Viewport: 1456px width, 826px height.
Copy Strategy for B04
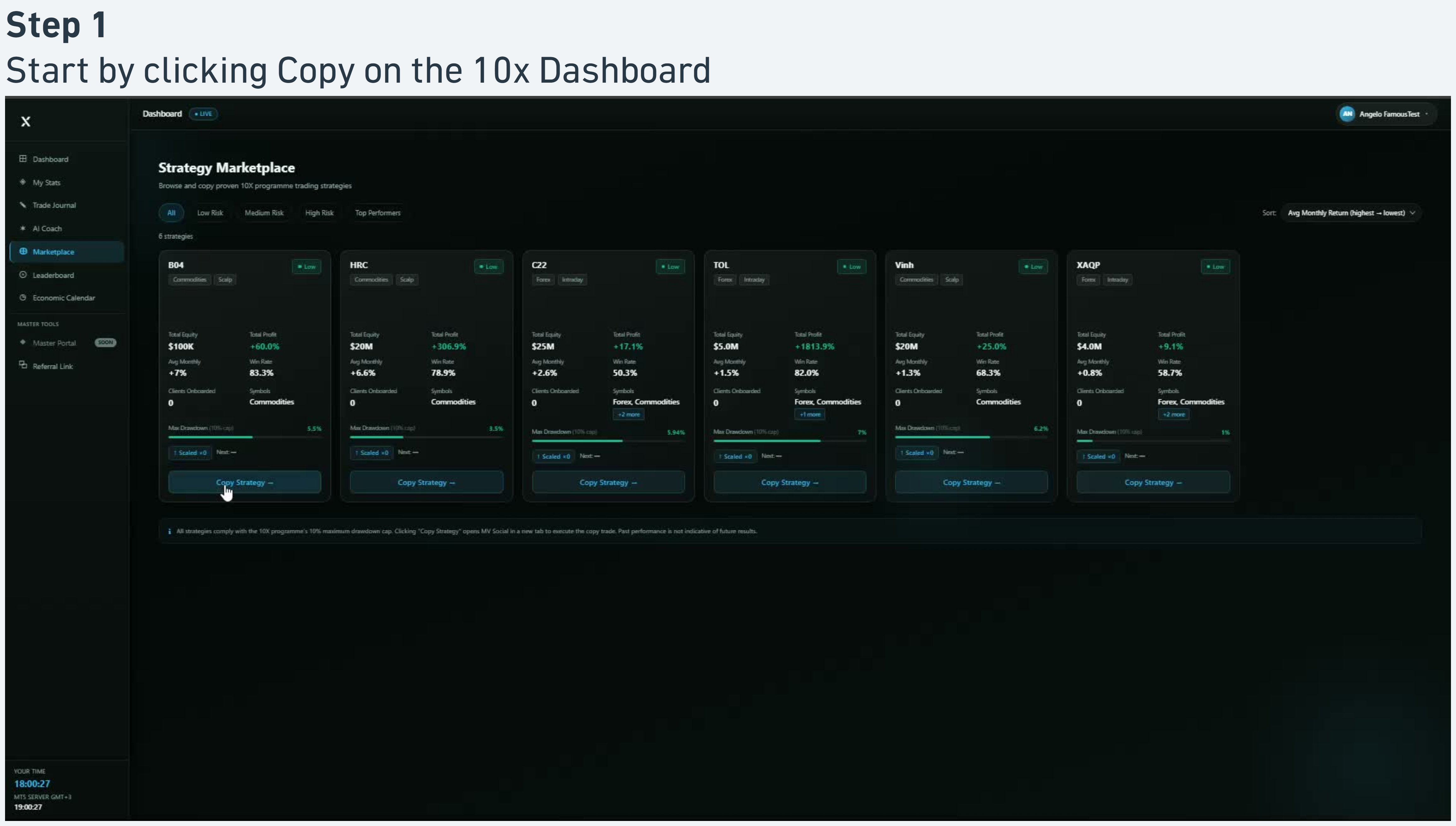244,482
